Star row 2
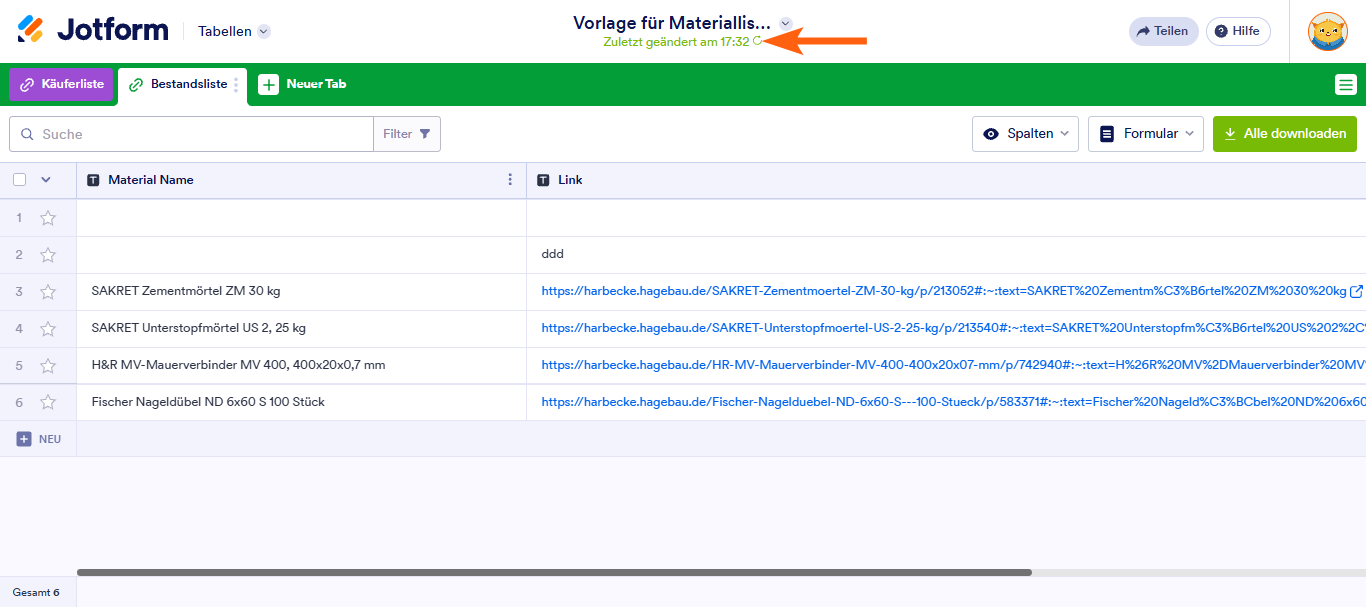The width and height of the screenshot is (1366, 607). point(48,255)
